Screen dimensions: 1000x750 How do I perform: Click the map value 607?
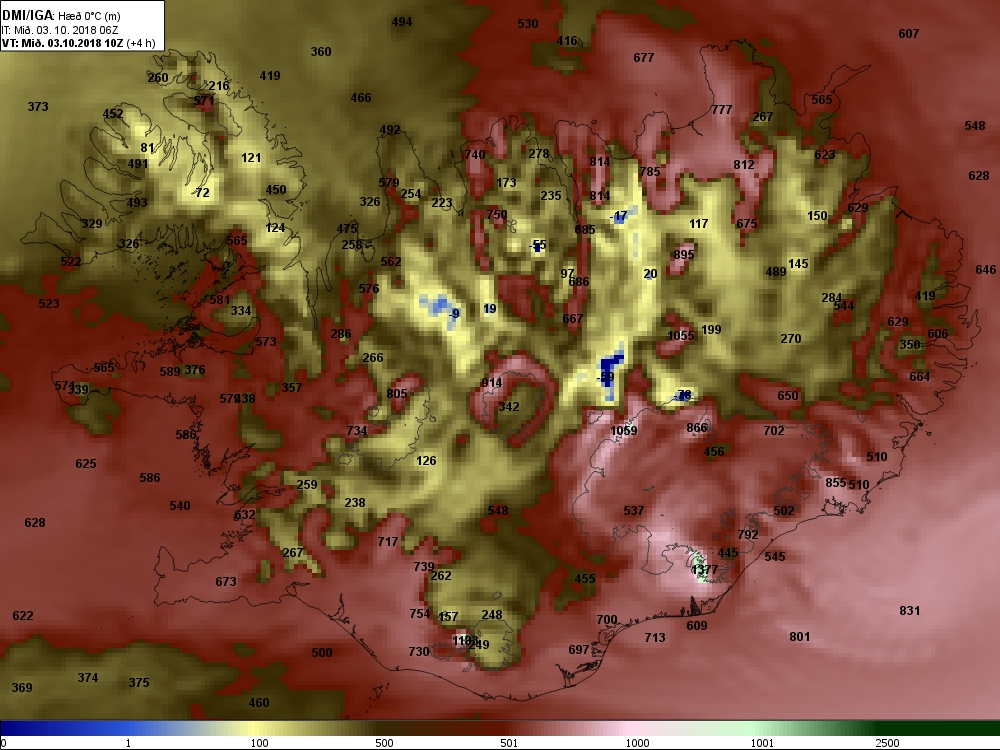pos(909,34)
